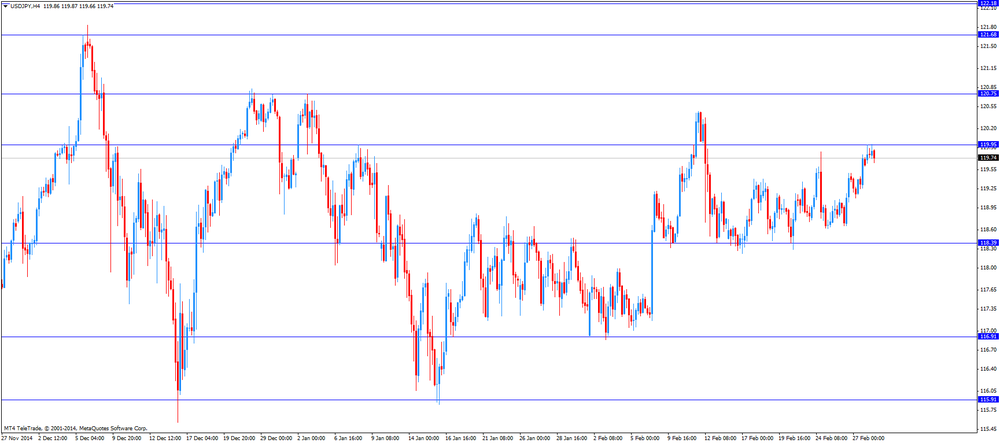Select the 115.91 blue price label
Screen dimensions: 1000x443
pyautogui.click(x=989, y=399)
